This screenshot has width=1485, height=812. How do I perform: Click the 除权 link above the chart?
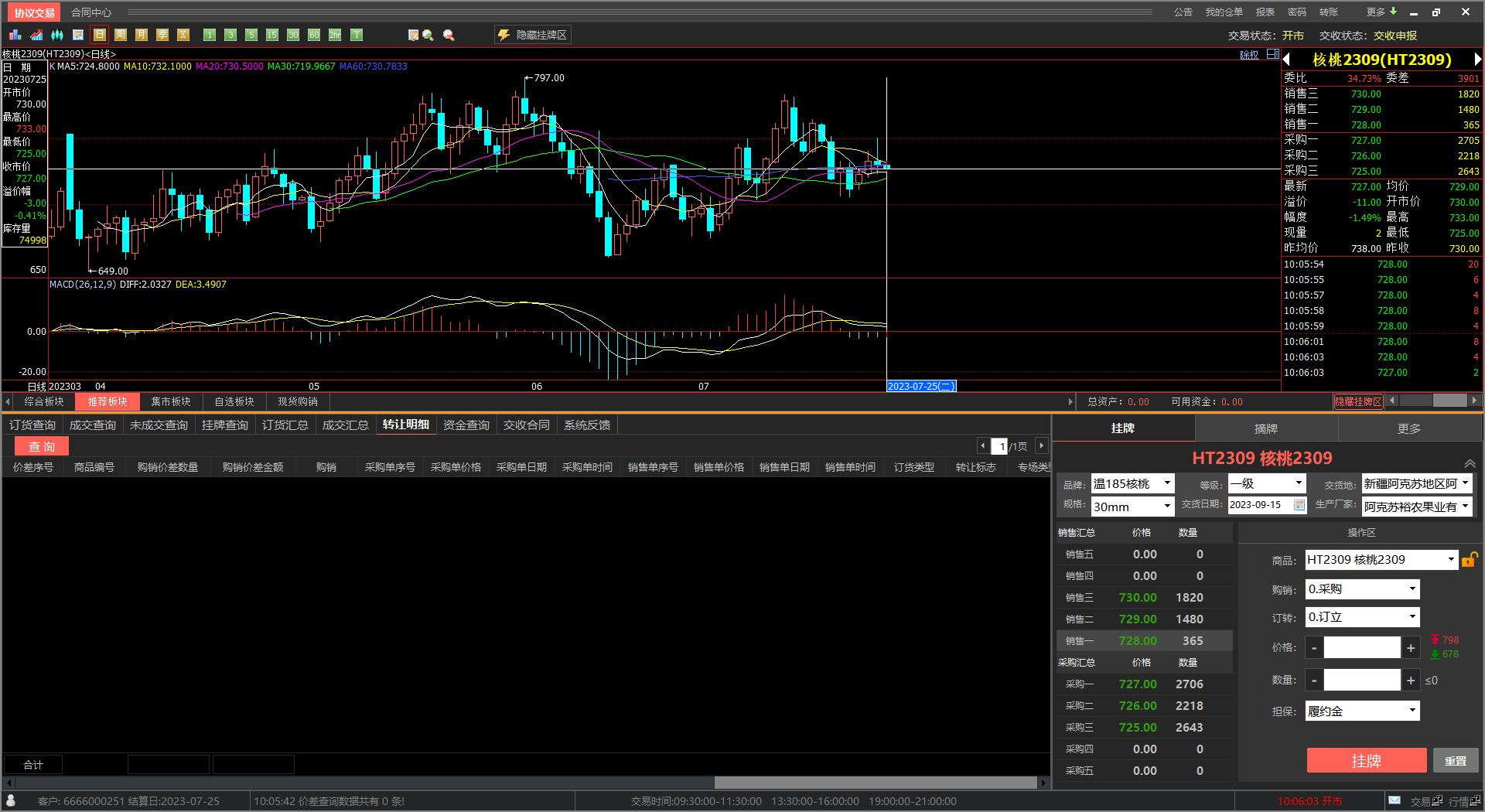point(1249,55)
